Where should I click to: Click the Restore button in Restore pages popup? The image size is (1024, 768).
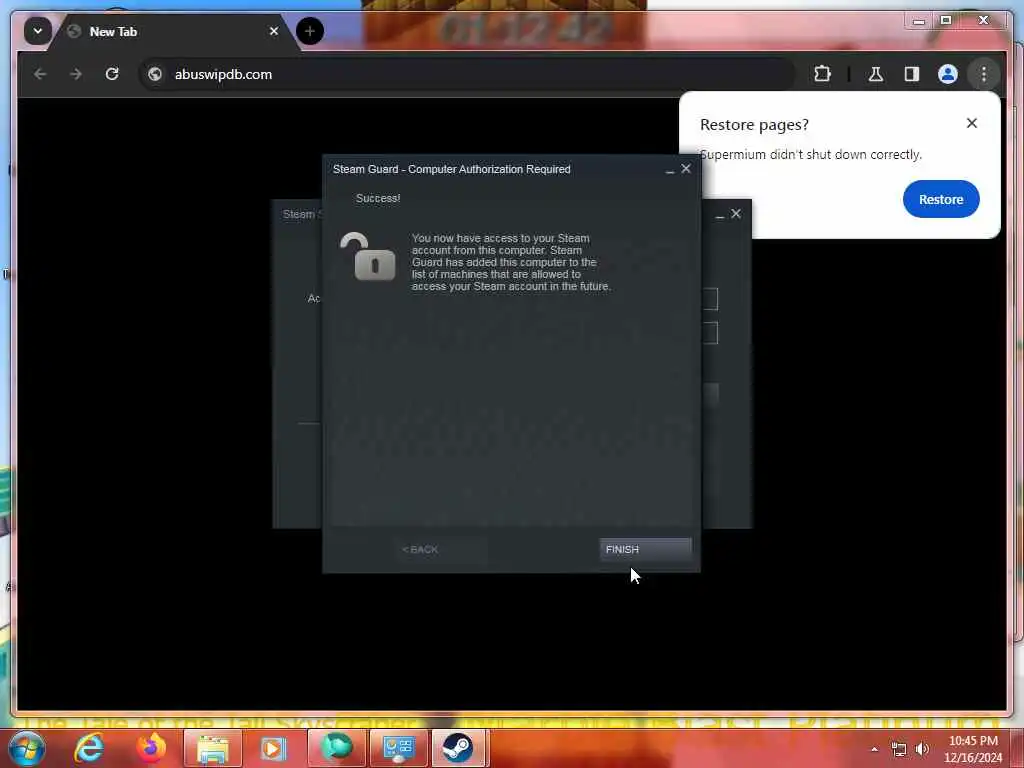coord(940,199)
